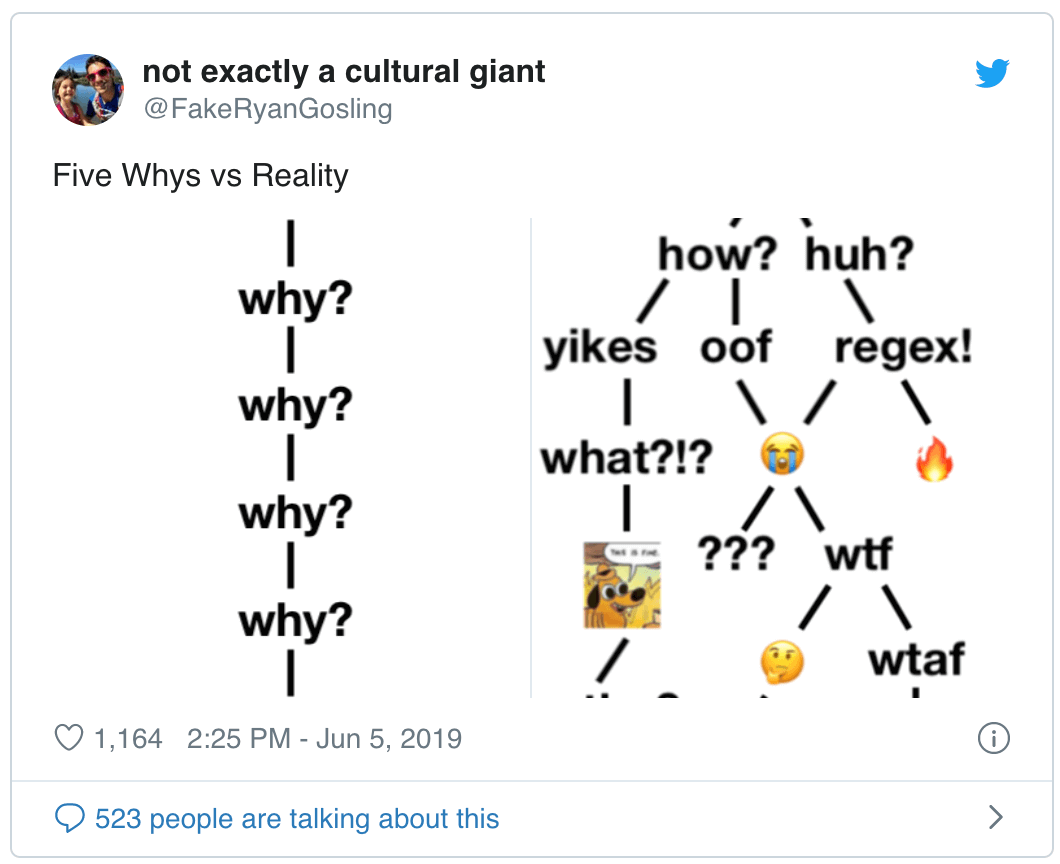Like the tweet with heart icon
The image size is (1060, 864).
click(x=68, y=738)
